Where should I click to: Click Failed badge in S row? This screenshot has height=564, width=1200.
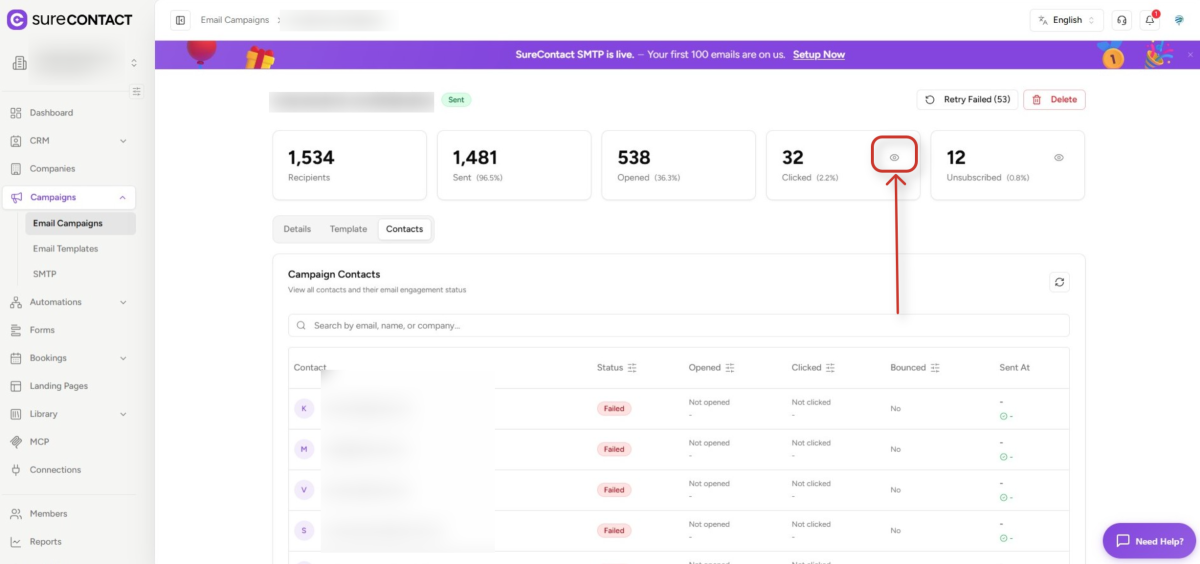[613, 531]
